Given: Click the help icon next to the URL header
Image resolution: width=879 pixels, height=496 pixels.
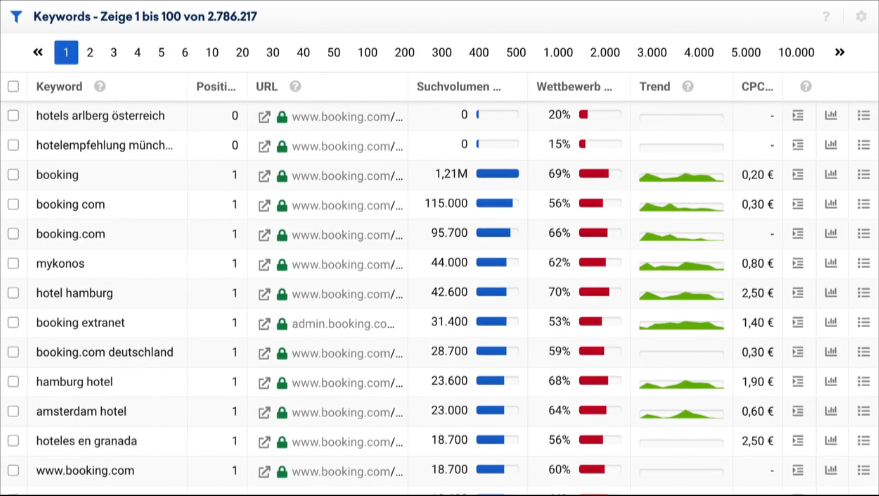Looking at the screenshot, I should pos(295,86).
